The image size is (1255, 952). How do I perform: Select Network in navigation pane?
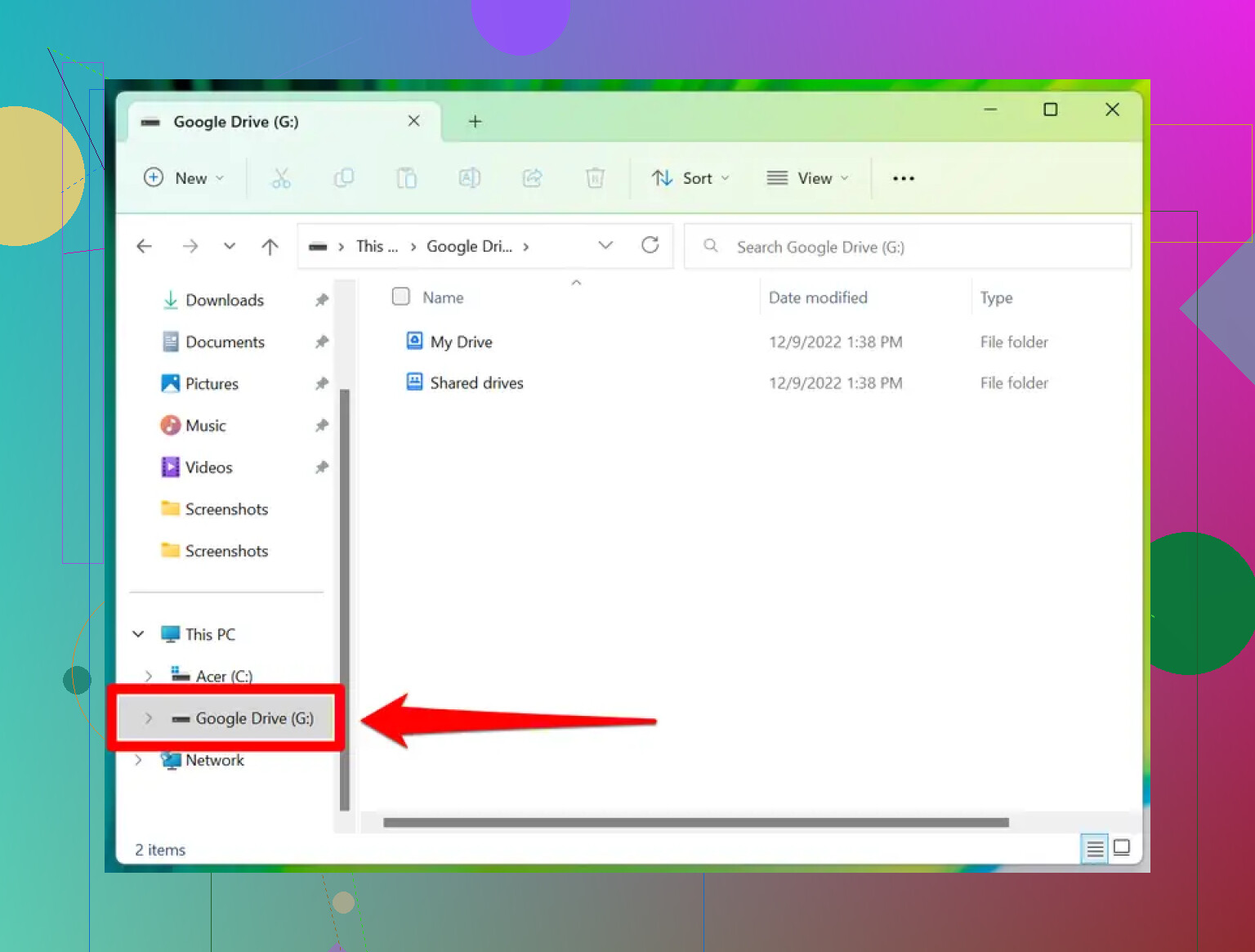[214, 760]
